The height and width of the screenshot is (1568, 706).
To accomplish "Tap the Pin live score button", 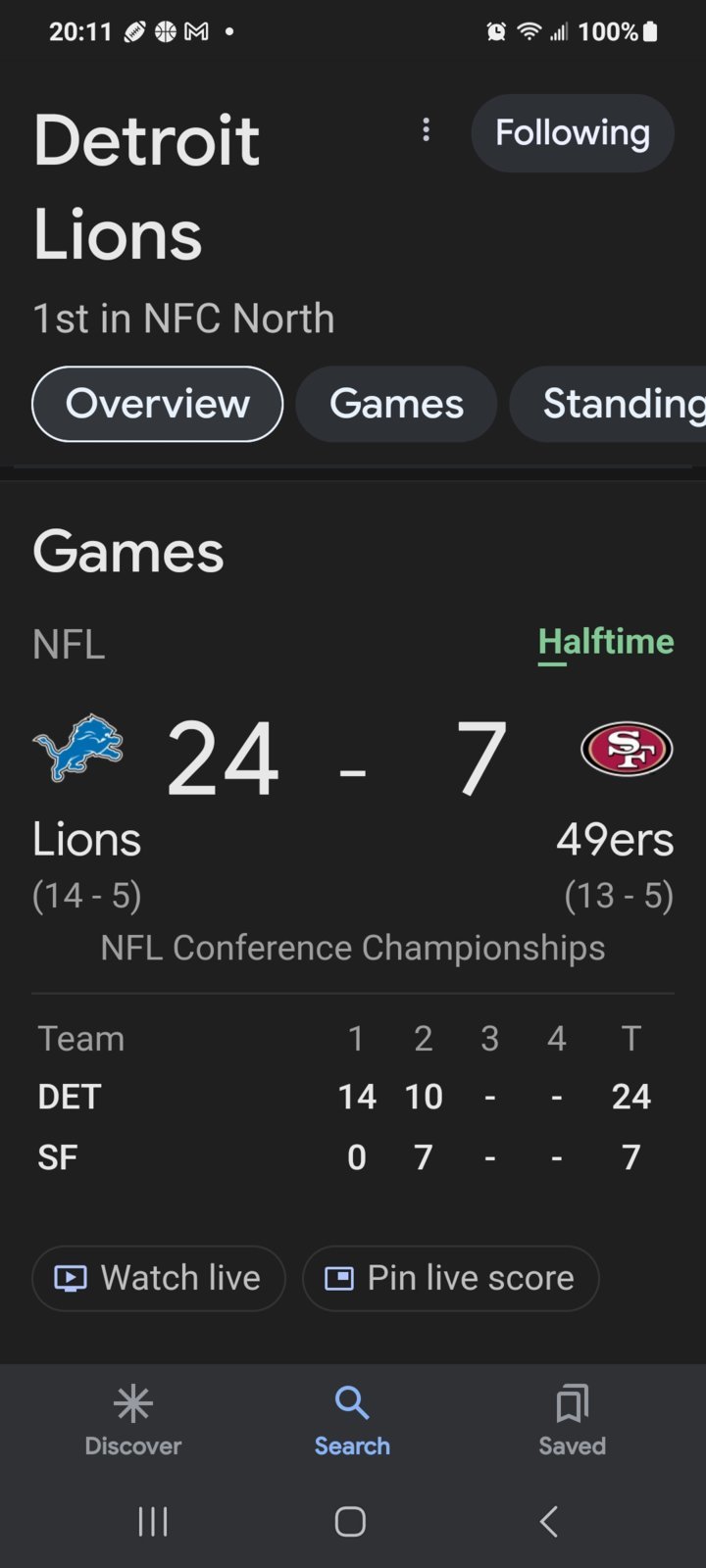I will coord(451,1278).
